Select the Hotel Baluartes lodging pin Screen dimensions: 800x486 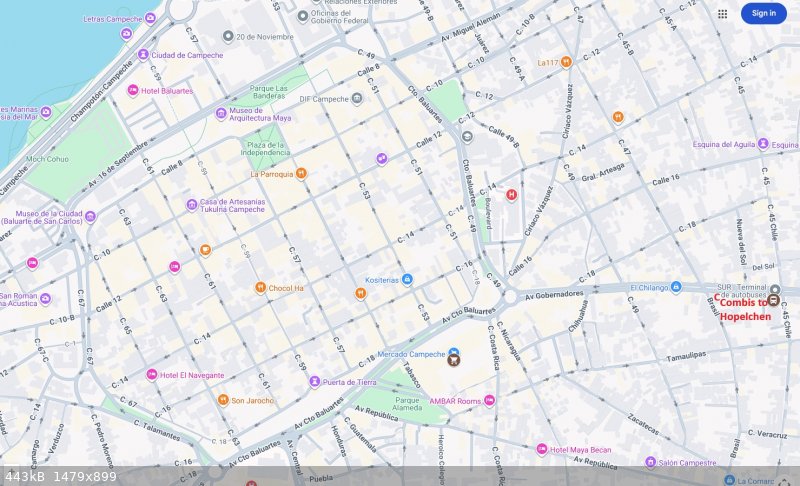coord(133,90)
